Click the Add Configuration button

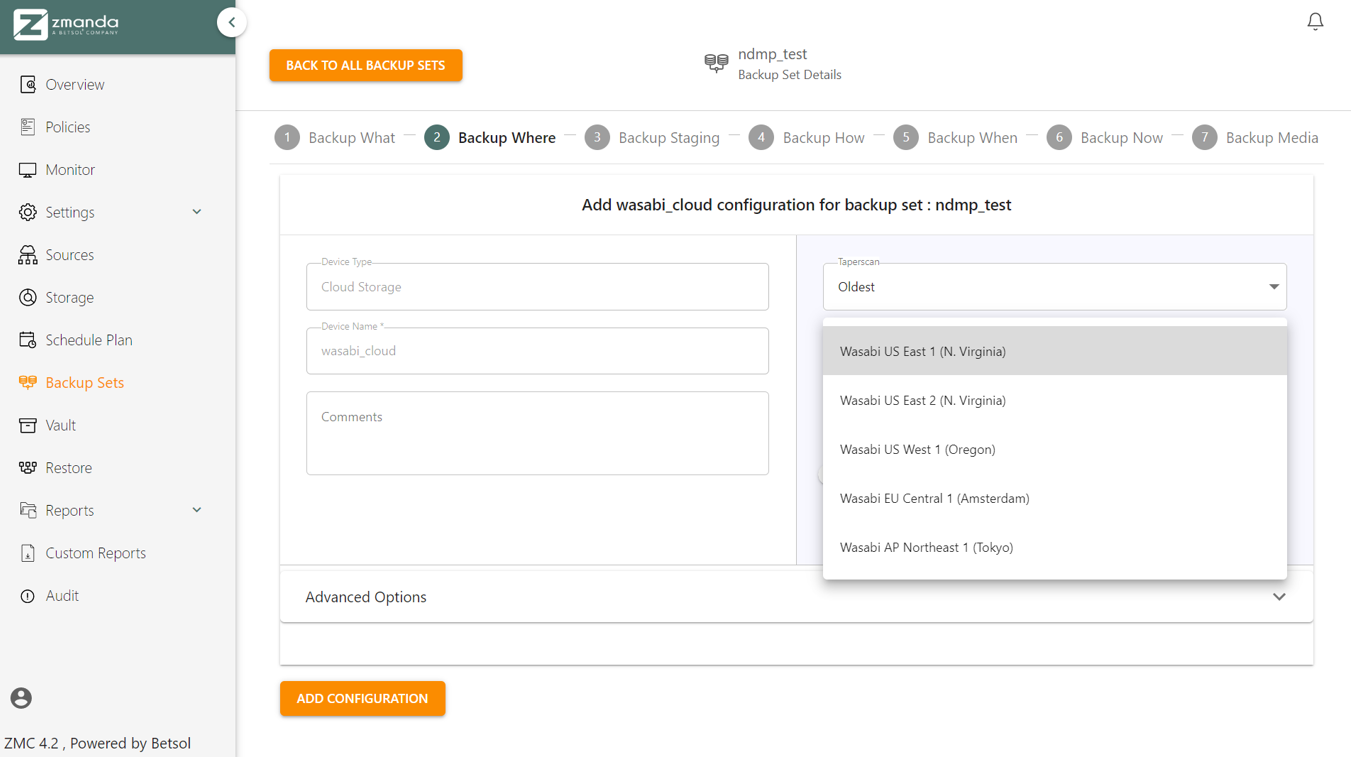pos(362,698)
